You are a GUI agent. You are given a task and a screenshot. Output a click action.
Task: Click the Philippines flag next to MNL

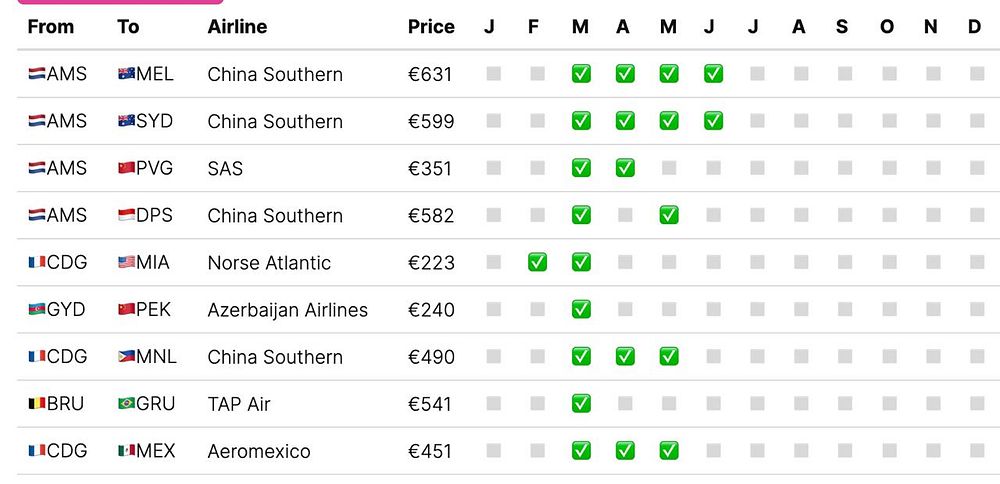[126, 356]
